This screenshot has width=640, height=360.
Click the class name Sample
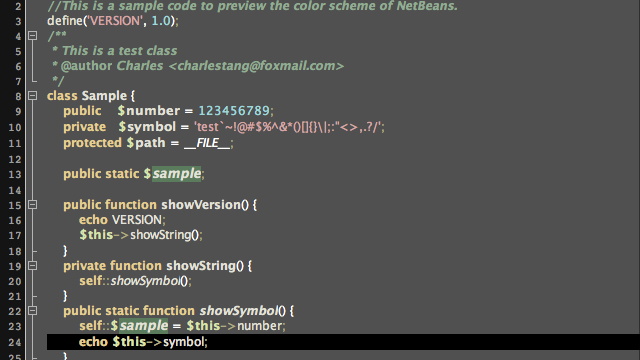[104, 96]
